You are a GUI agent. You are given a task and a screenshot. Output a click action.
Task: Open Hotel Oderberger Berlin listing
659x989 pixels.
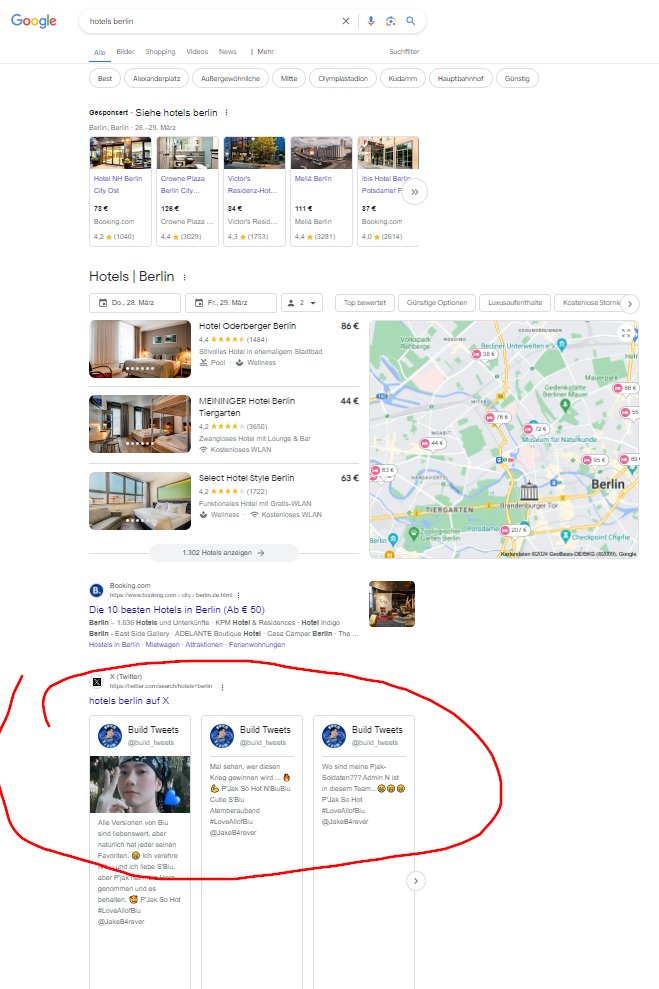(247, 326)
